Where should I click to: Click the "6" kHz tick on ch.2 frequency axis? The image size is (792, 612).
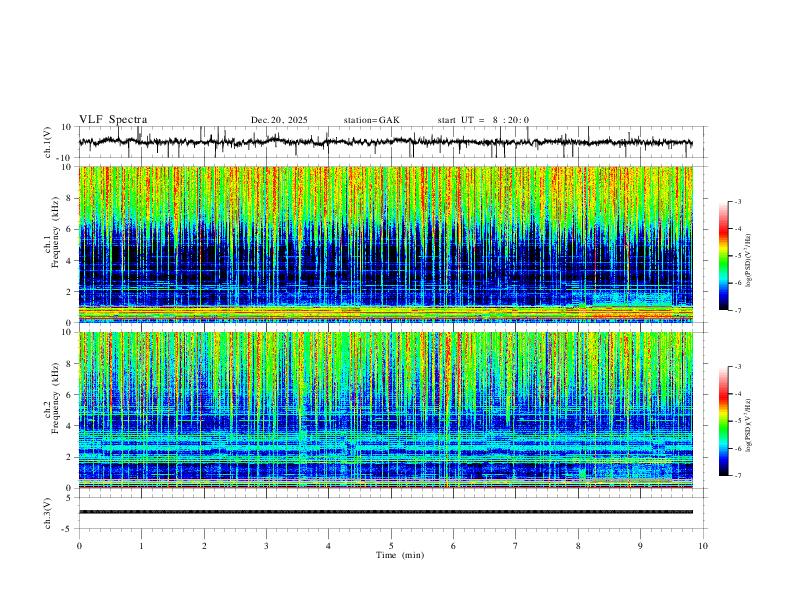(x=70, y=395)
